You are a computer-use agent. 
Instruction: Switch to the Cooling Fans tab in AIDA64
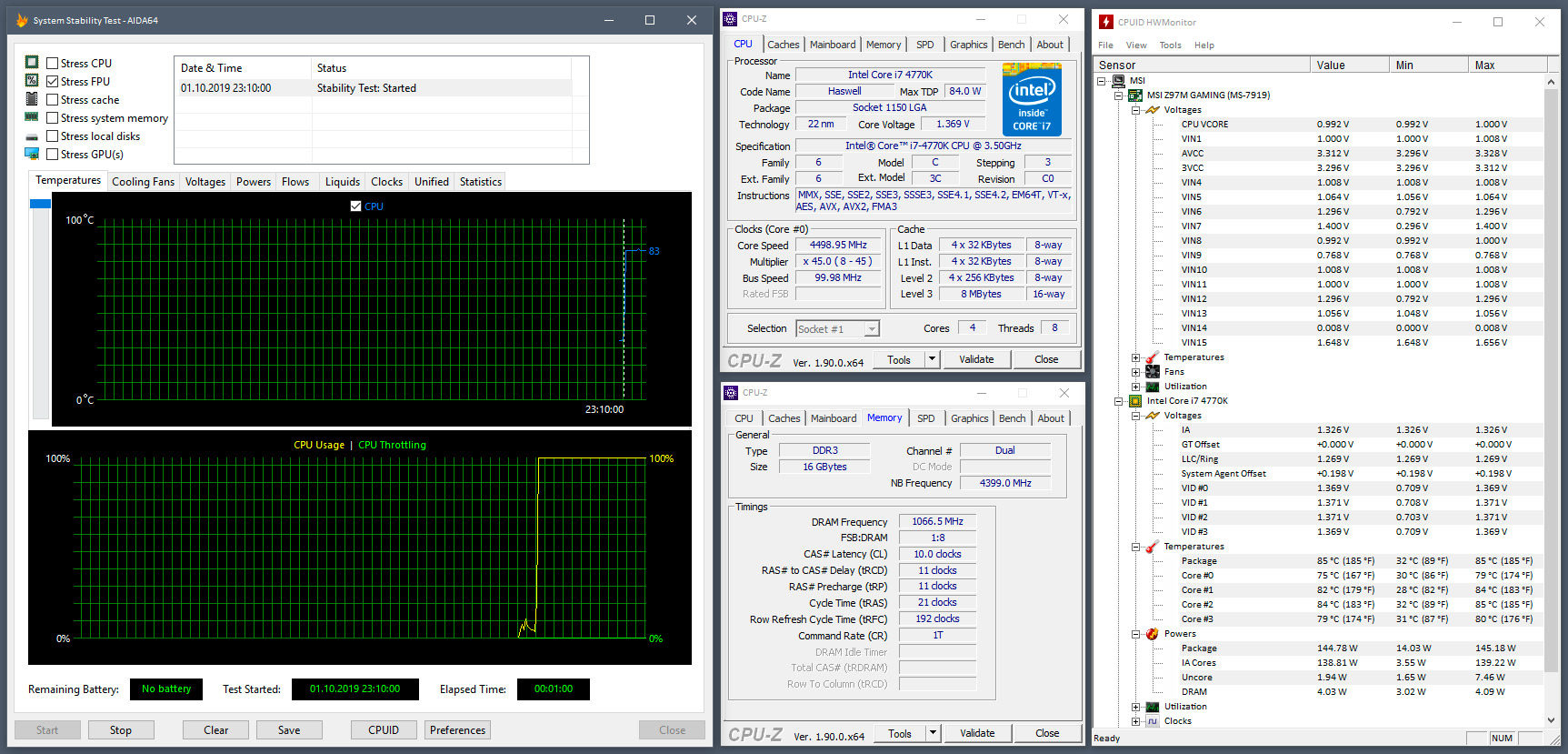pyautogui.click(x=144, y=182)
